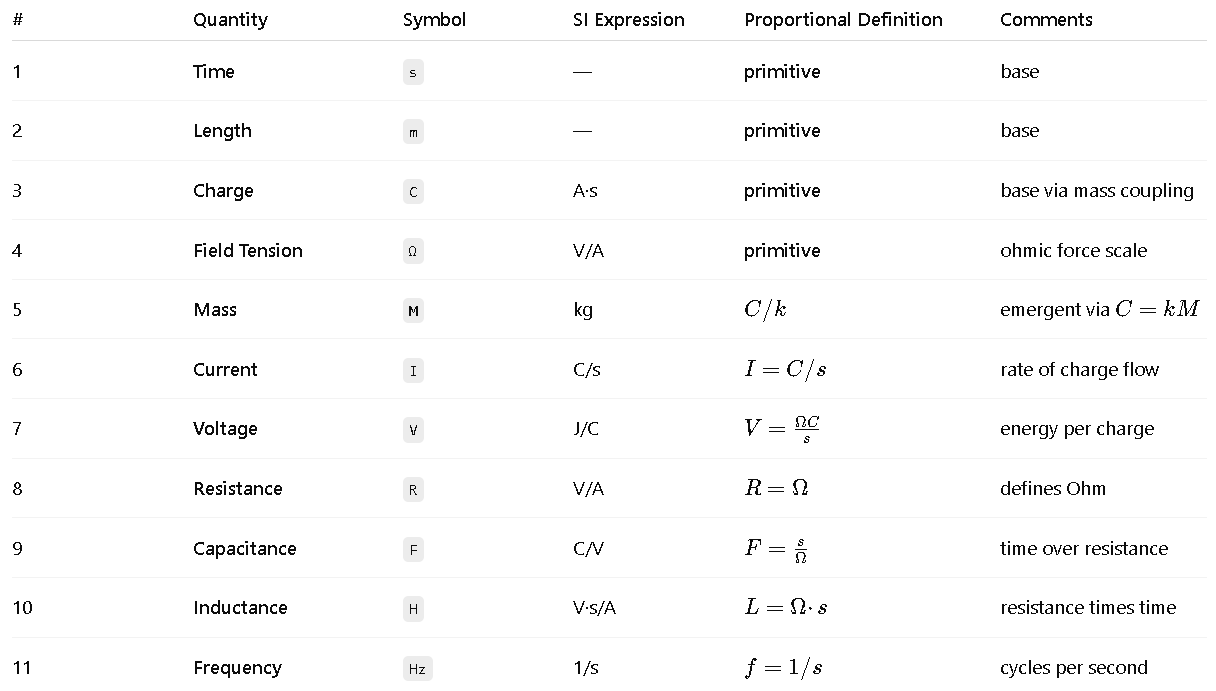Click the 's' symbol badge for Time
Screen dimensions: 1216x691
pyautogui.click(x=413, y=72)
